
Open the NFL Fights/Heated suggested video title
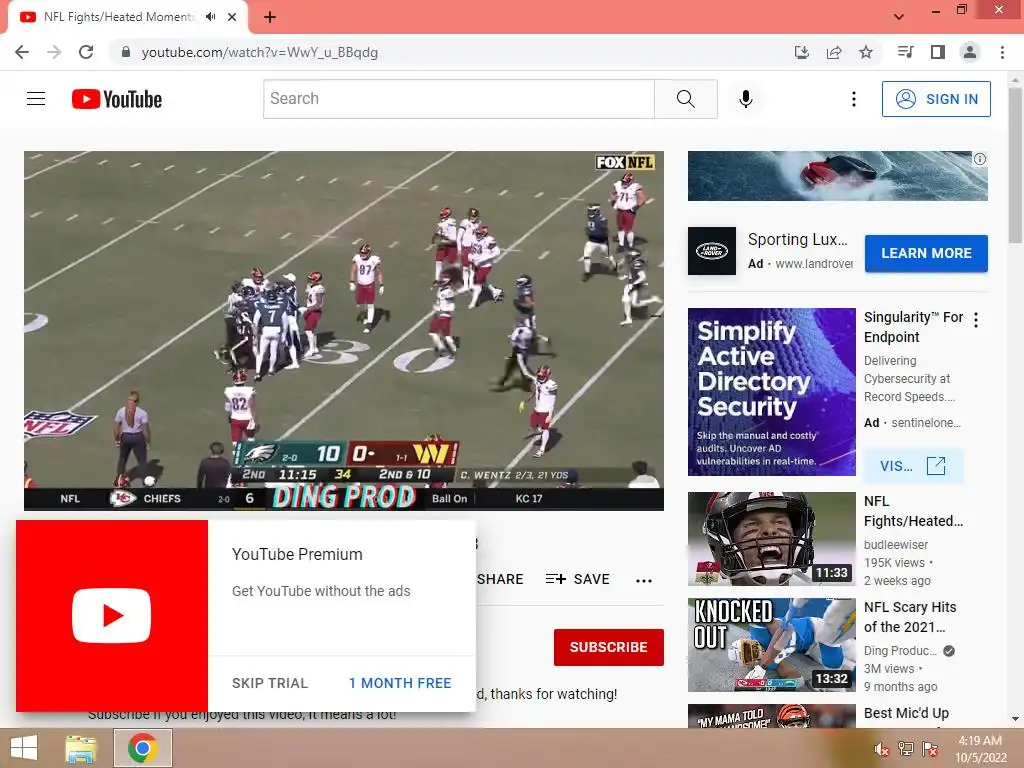point(914,511)
